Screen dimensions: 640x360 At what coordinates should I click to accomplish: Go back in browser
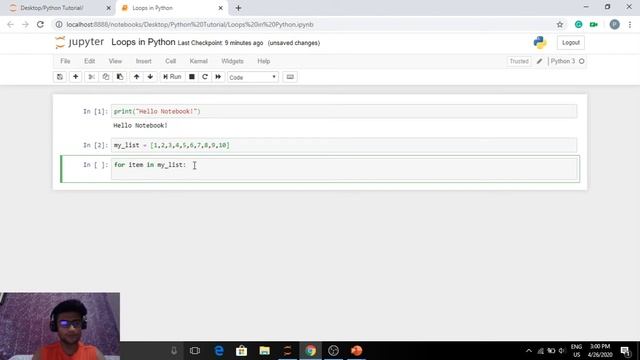(x=10, y=24)
